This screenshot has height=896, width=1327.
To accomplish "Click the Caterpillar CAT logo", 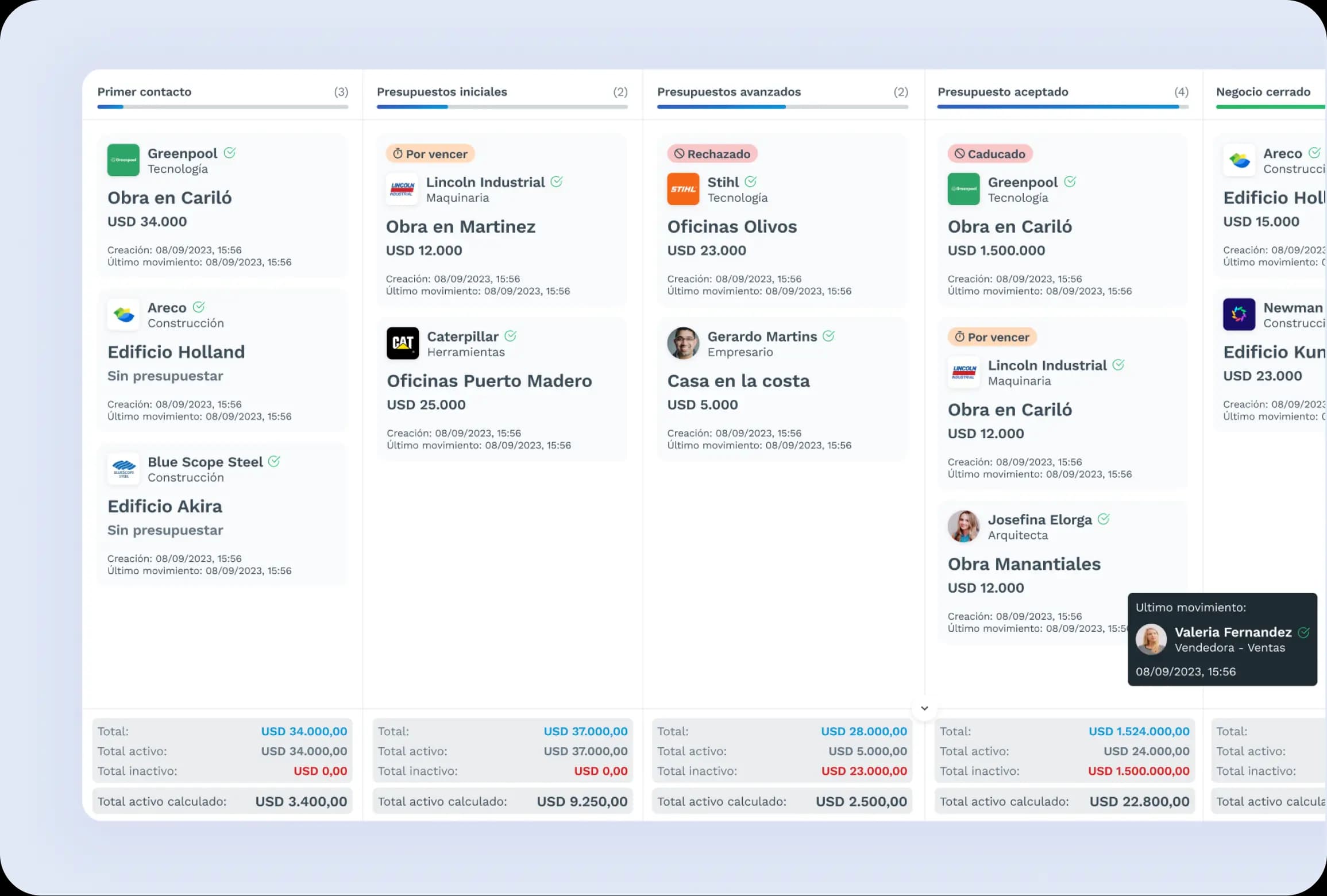I will [403, 343].
